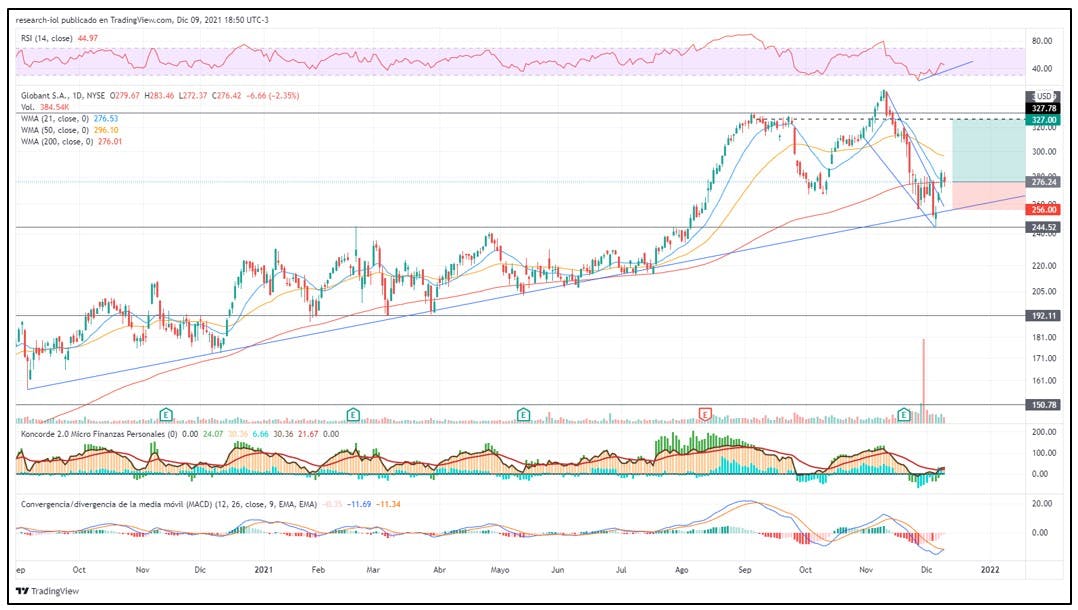Click the Ago label on the time axis
Image resolution: width=1078 pixels, height=610 pixels.
[x=681, y=570]
